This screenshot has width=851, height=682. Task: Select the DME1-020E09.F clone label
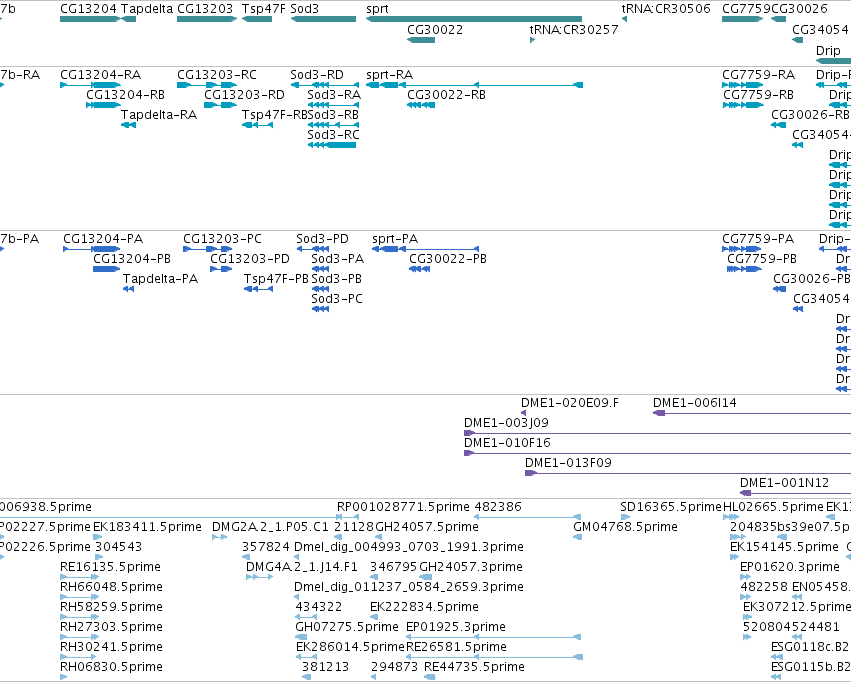(570, 403)
